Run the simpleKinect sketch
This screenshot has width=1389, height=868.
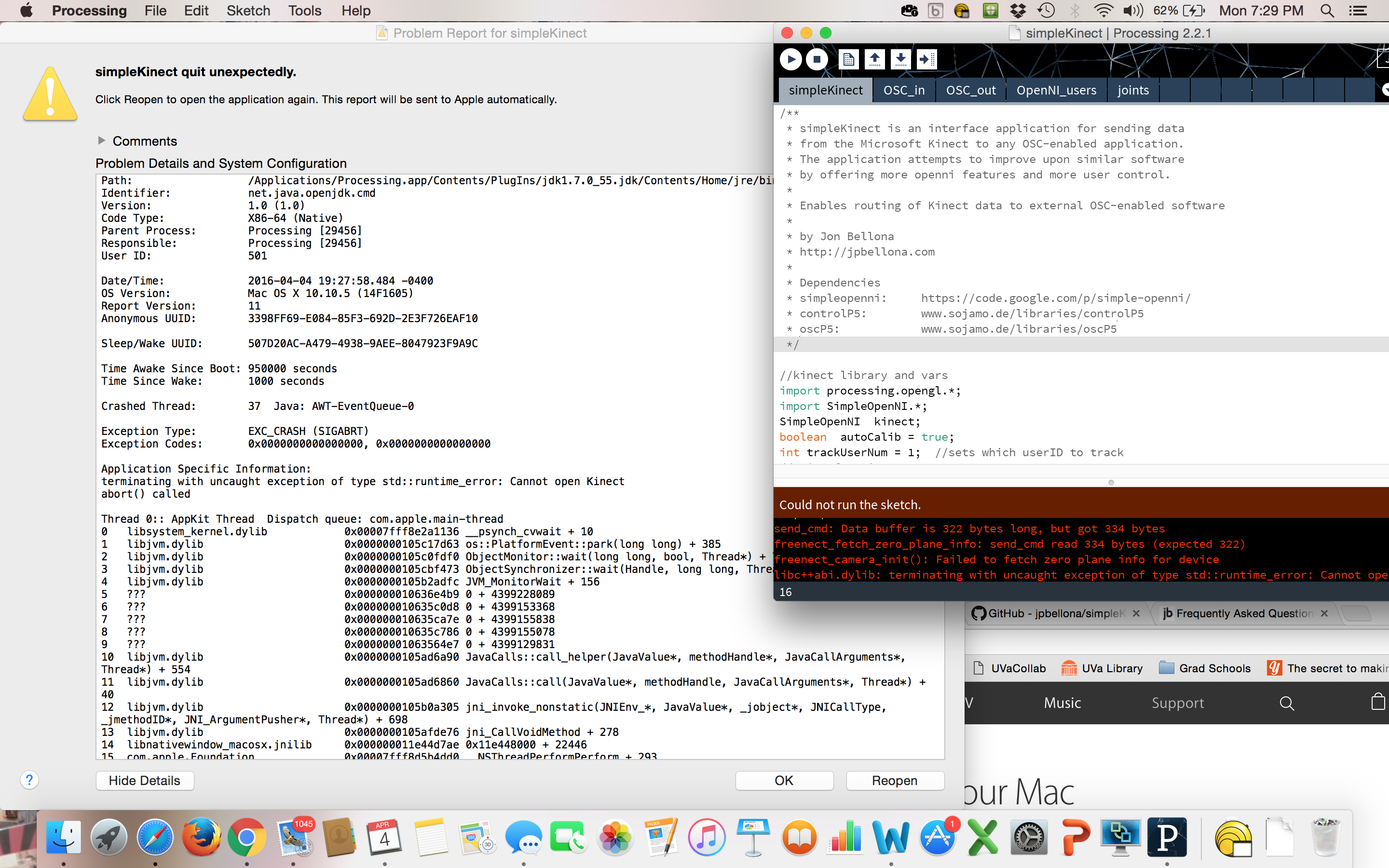(791, 59)
